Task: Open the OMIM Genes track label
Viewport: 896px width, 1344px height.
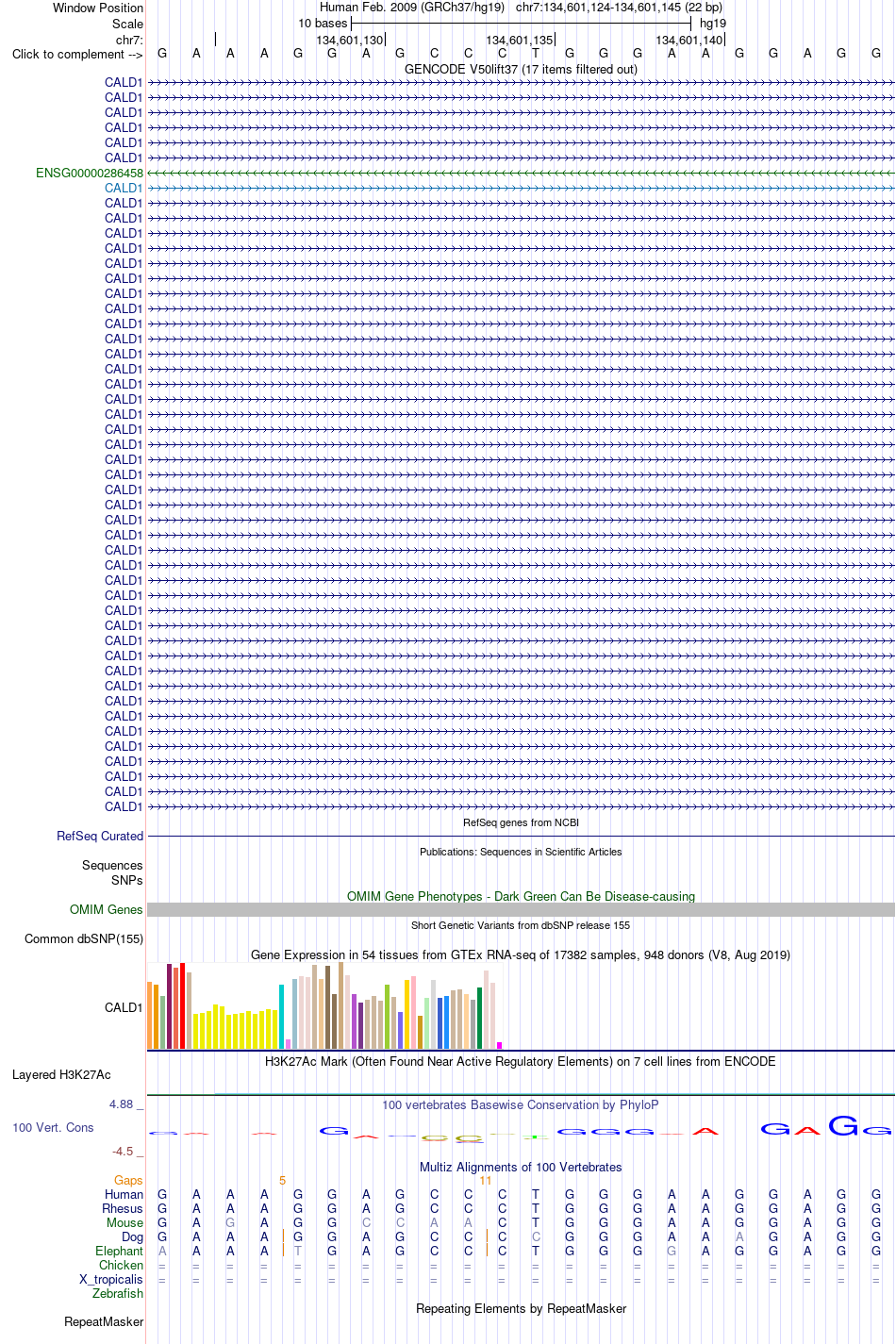Action: [x=107, y=909]
